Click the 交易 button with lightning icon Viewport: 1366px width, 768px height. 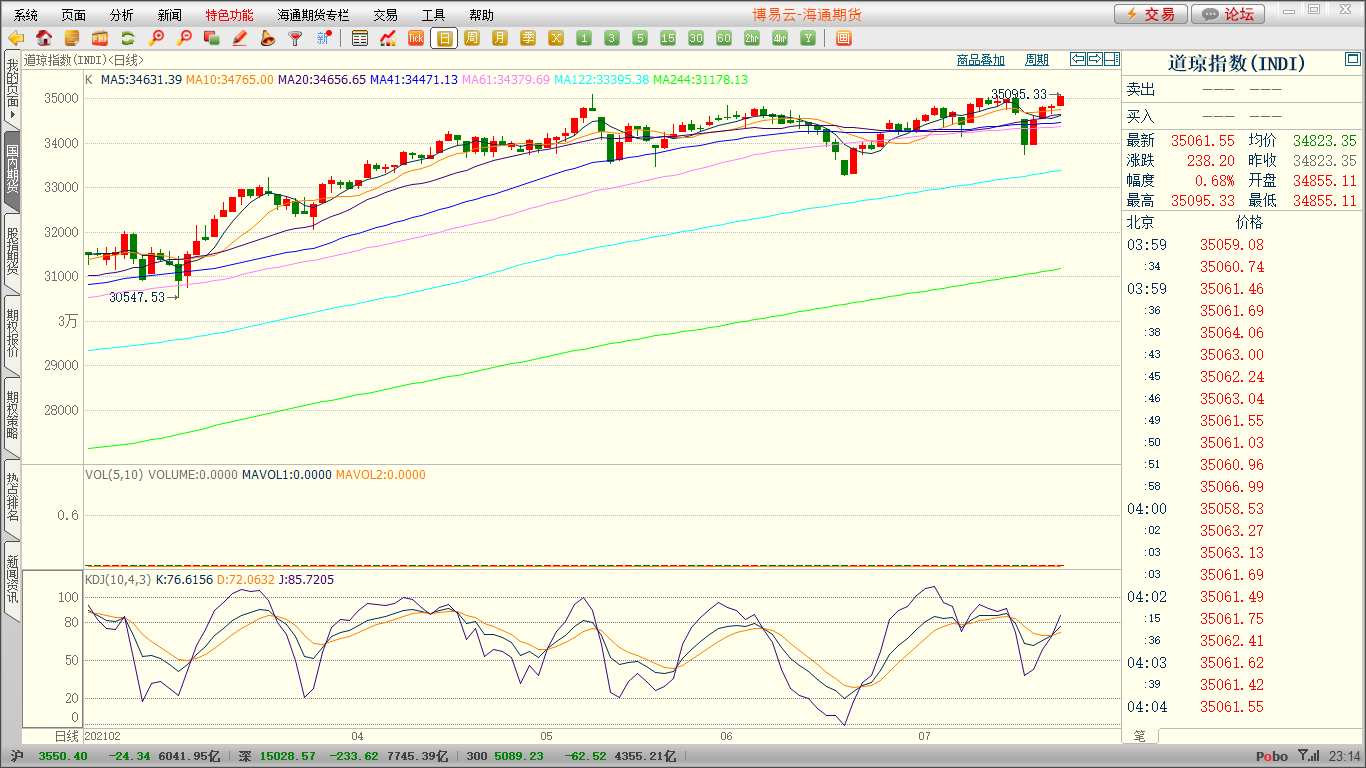click(1151, 14)
